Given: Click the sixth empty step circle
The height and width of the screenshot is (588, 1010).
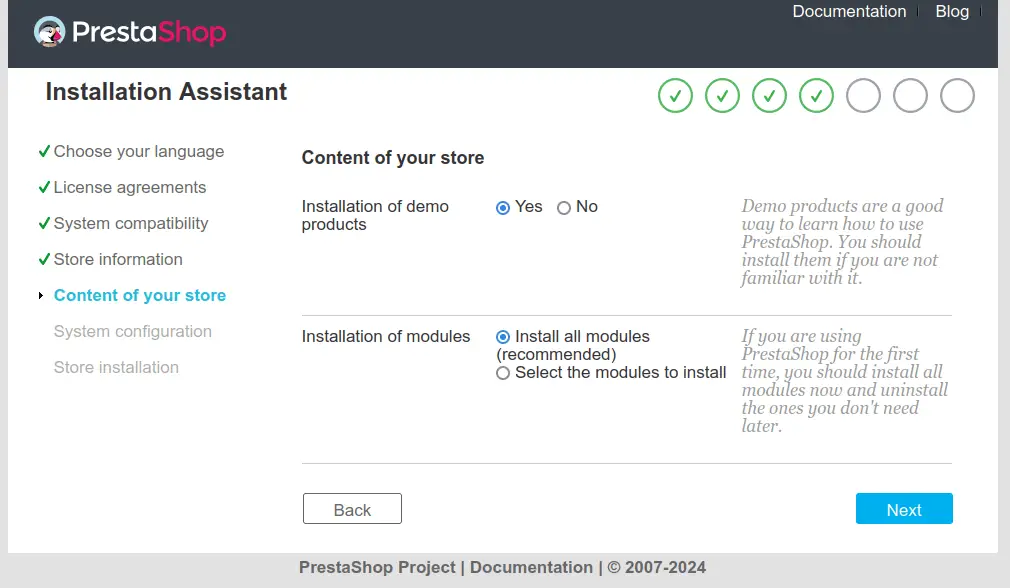Looking at the screenshot, I should (910, 96).
